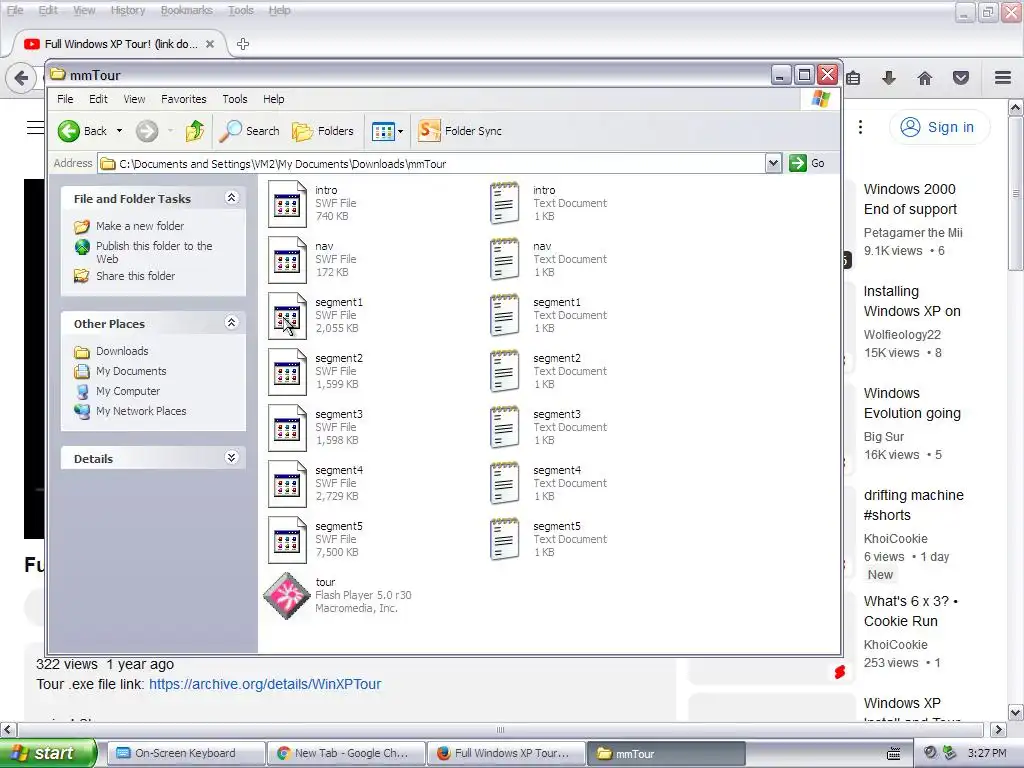Select the segment1 SWF file icon

pyautogui.click(x=287, y=317)
